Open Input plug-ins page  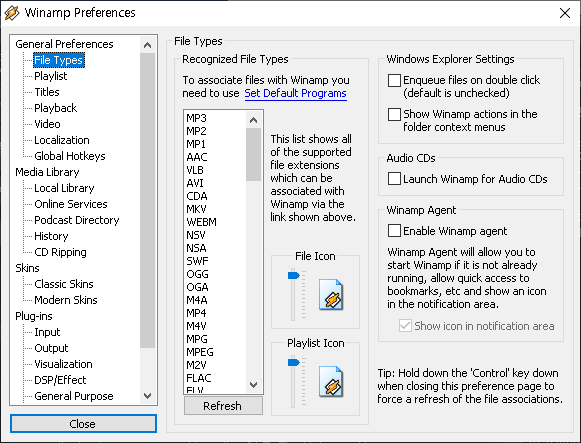tap(47, 332)
